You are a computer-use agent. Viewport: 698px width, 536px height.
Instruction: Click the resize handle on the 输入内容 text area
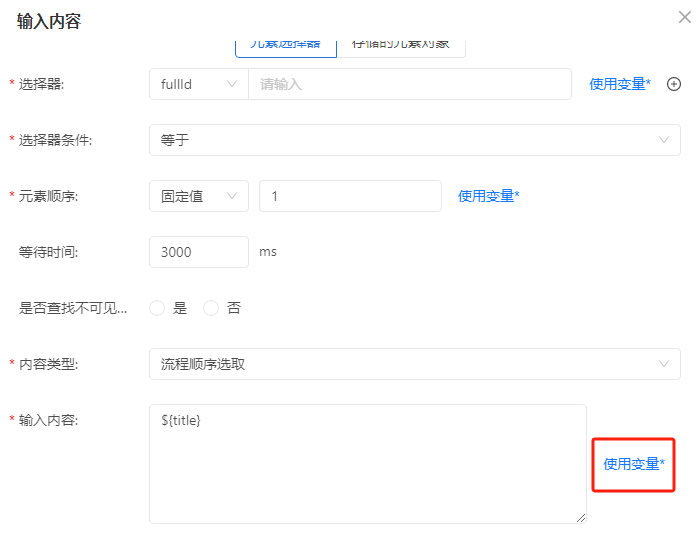(581, 518)
